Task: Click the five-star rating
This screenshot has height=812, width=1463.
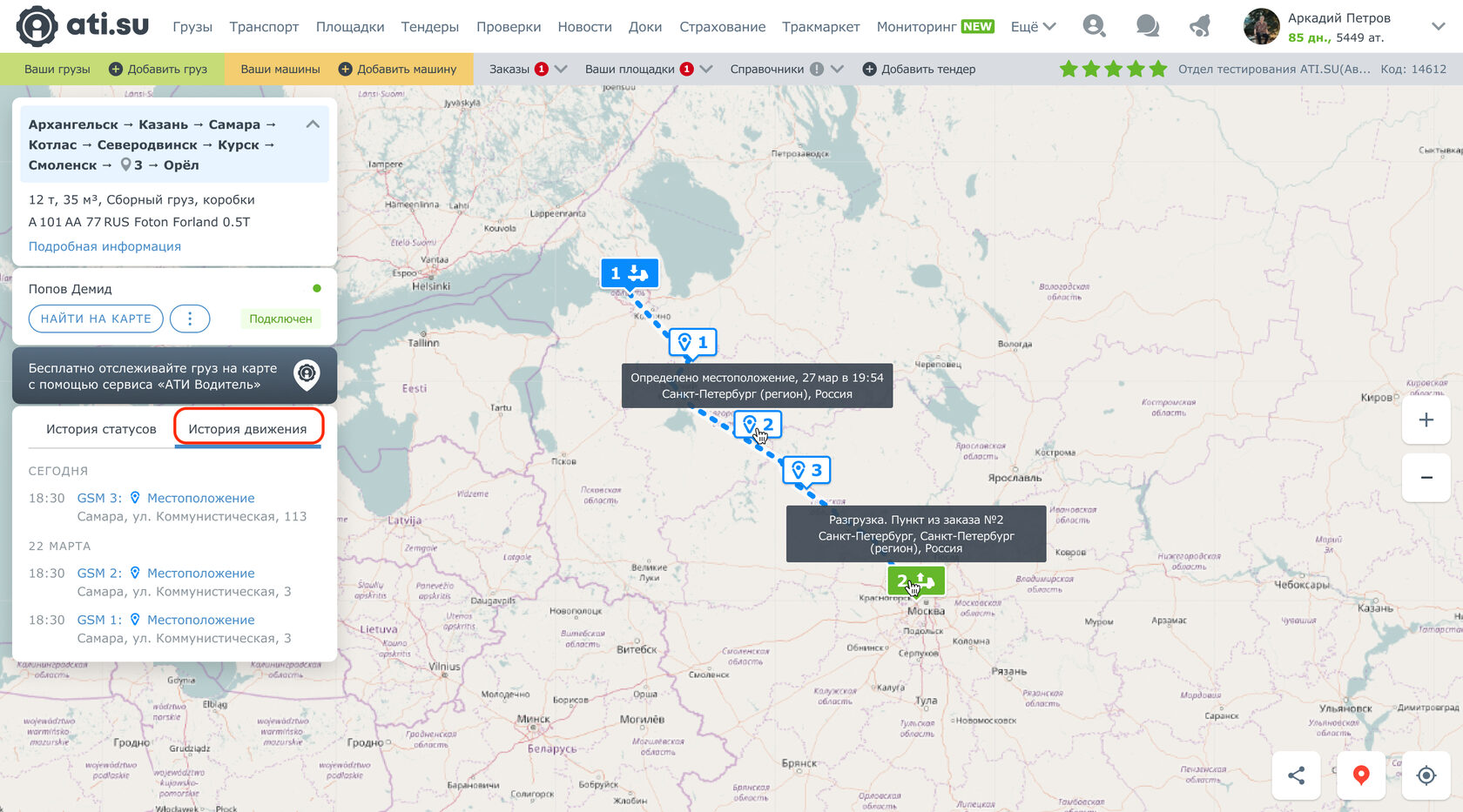Action: (x=1113, y=69)
